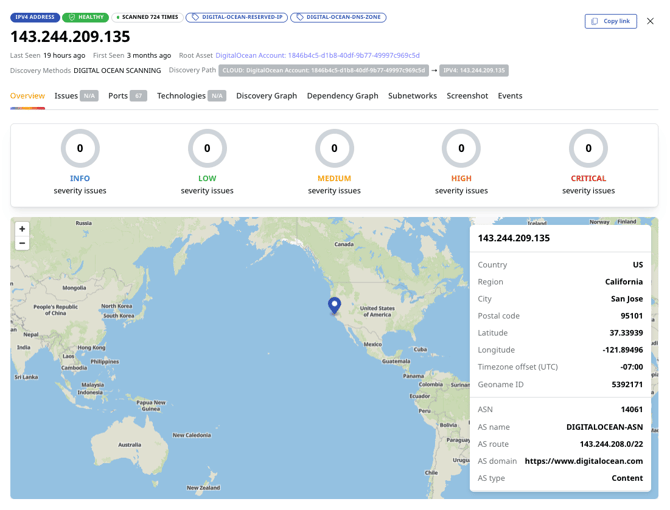Open the Discovery Graph tab
The width and height of the screenshot is (670, 510).
click(x=266, y=96)
